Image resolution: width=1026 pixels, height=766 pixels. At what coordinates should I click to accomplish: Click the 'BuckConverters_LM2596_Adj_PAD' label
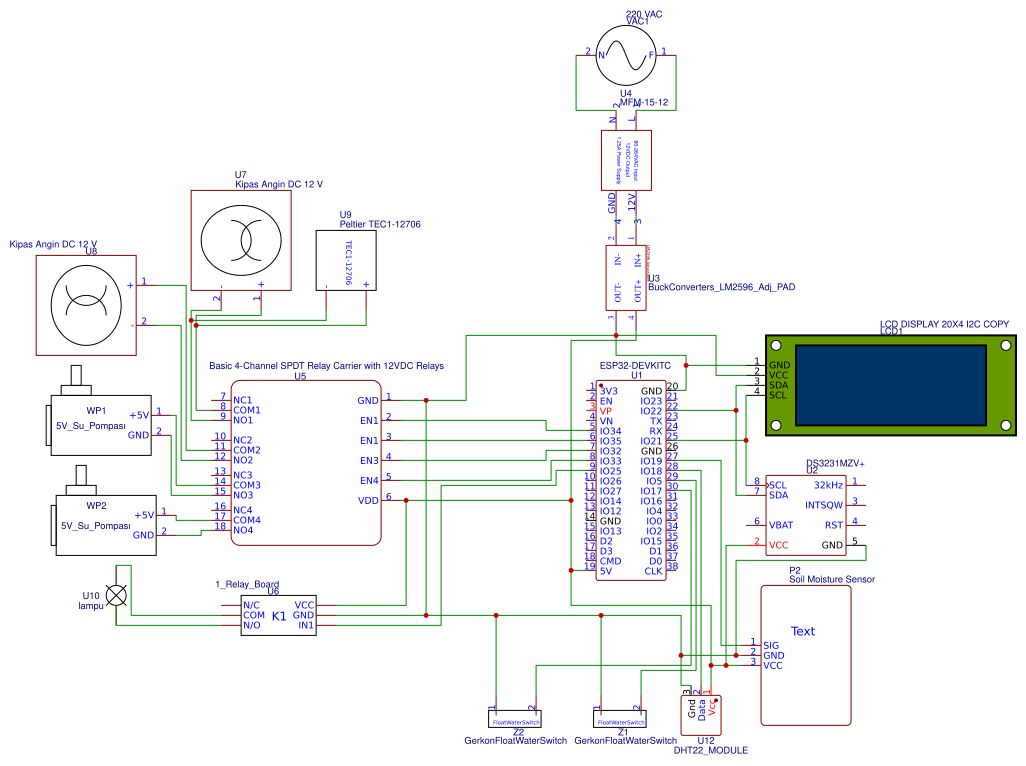pos(722,287)
